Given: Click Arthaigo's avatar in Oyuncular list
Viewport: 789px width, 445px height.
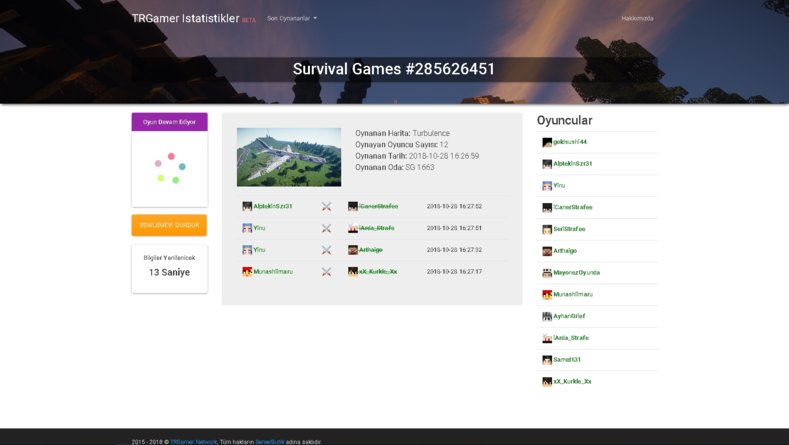Looking at the screenshot, I should pyautogui.click(x=547, y=251).
